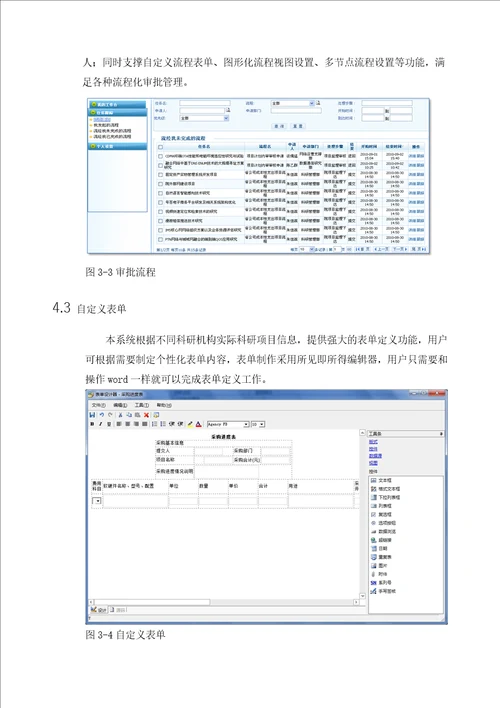Viewport: 500px width, 708px height.
Task: Click the Copy icon in designer toolbar
Action: [129, 415]
